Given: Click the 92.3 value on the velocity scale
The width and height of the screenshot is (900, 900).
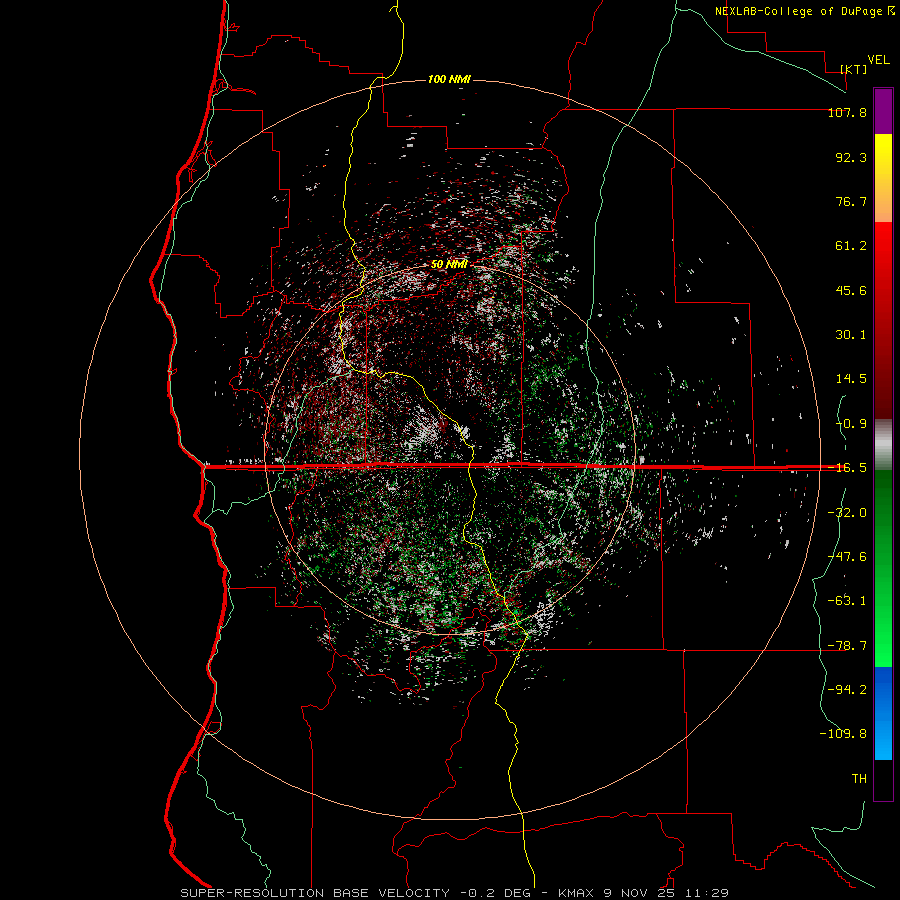Looking at the screenshot, I should point(851,157).
